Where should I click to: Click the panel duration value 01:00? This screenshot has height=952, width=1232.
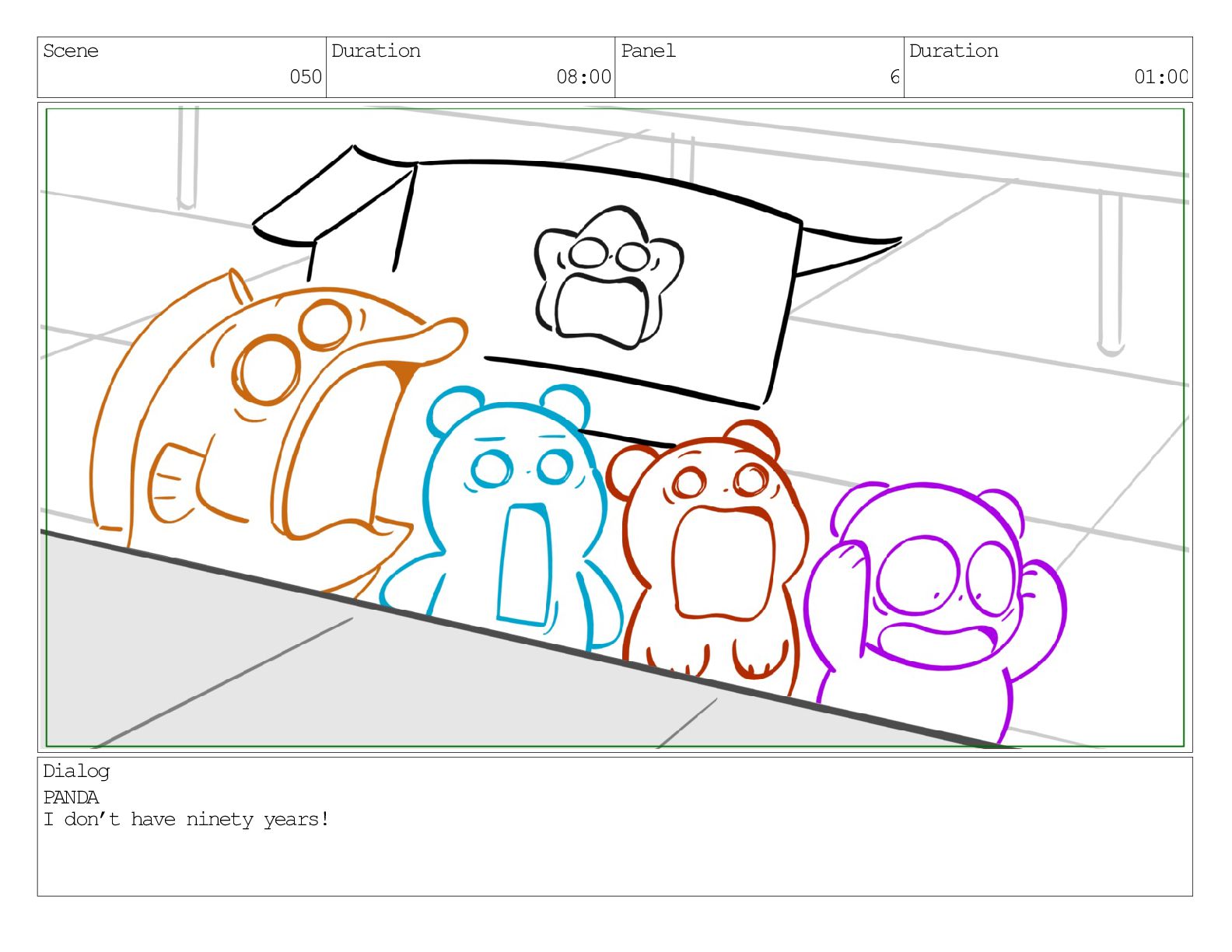[x=1161, y=76]
